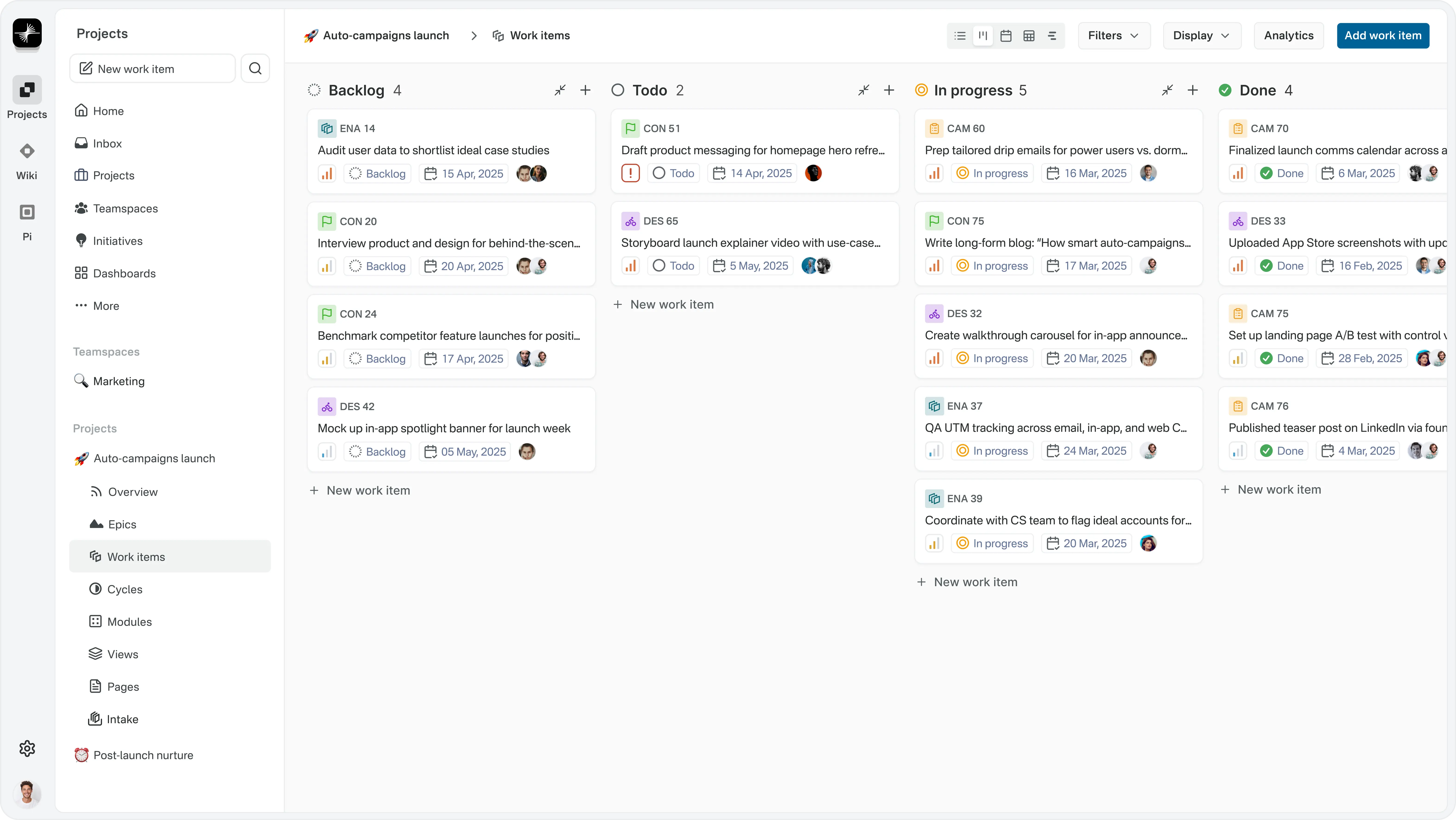
Task: Click the search magnifier icon
Action: (255, 68)
